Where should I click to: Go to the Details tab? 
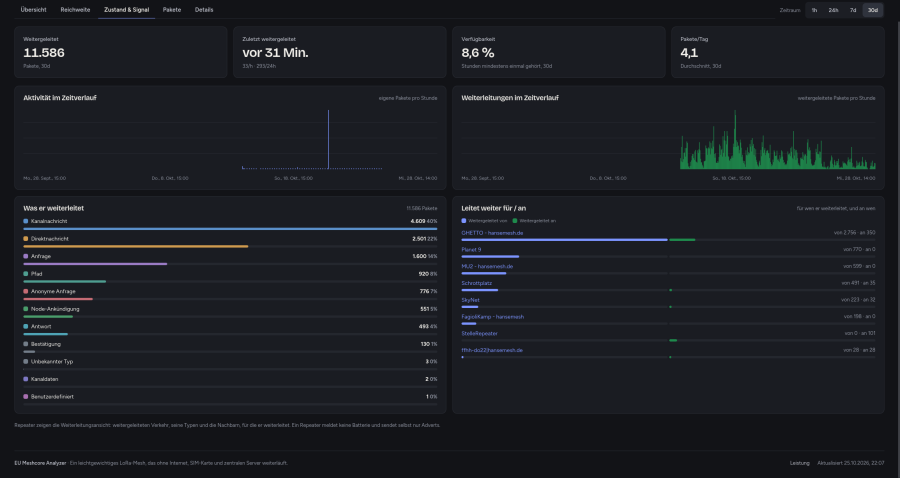pos(204,10)
